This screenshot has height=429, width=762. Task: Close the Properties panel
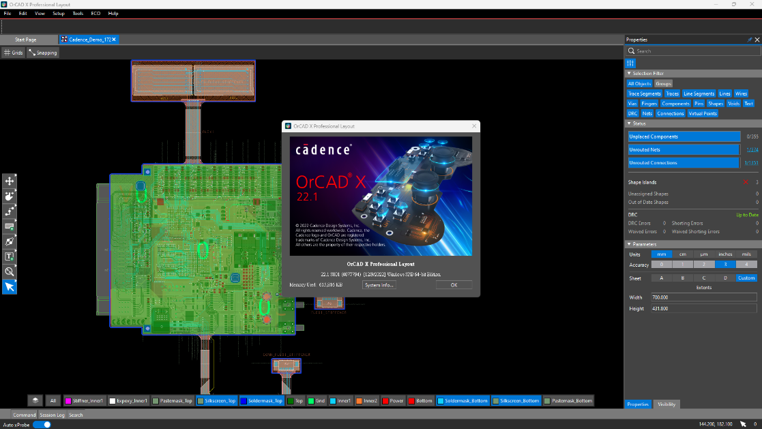(757, 40)
